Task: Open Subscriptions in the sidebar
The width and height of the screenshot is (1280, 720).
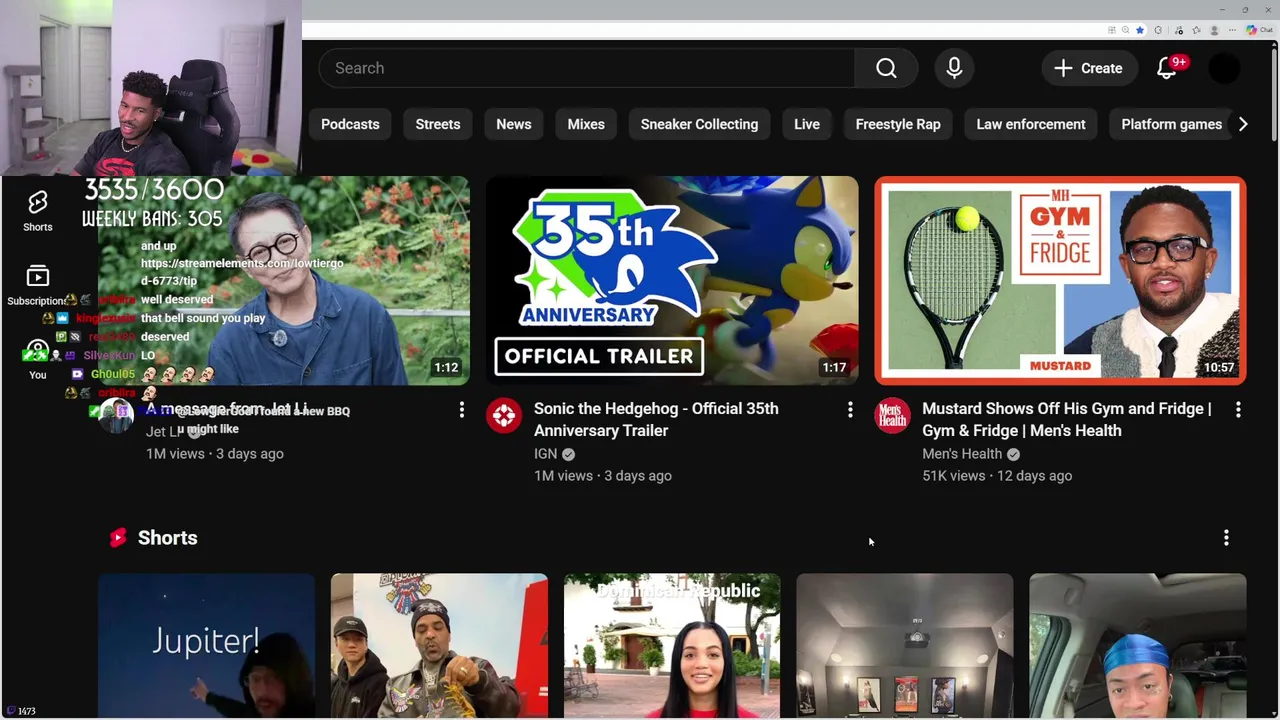Action: tap(38, 286)
